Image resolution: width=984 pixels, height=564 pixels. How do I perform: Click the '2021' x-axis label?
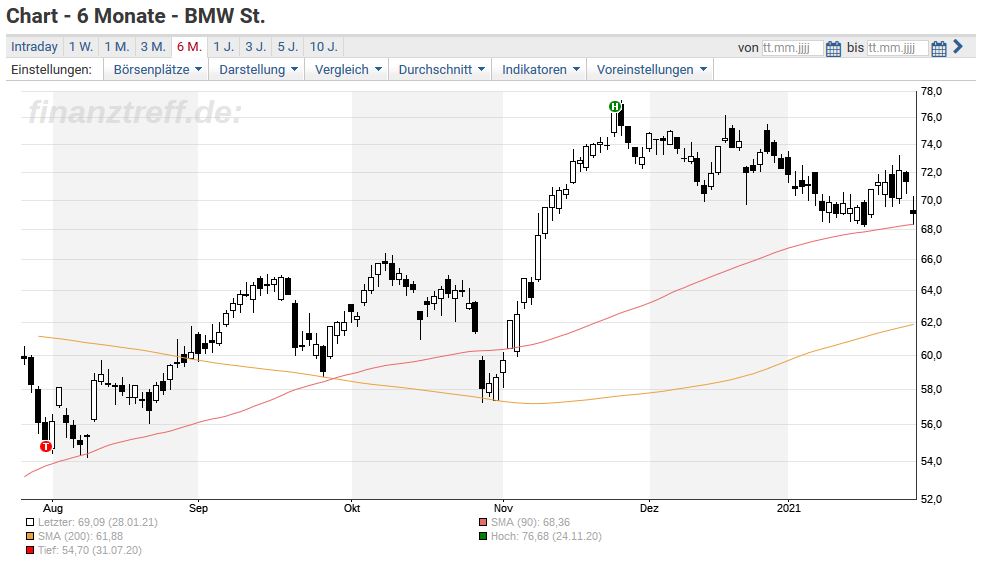pos(789,508)
